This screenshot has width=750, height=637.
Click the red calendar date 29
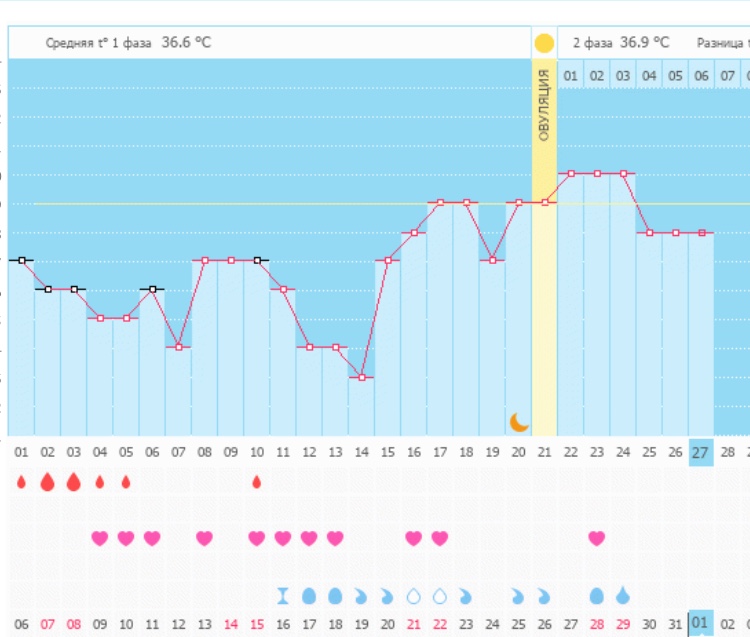(623, 624)
